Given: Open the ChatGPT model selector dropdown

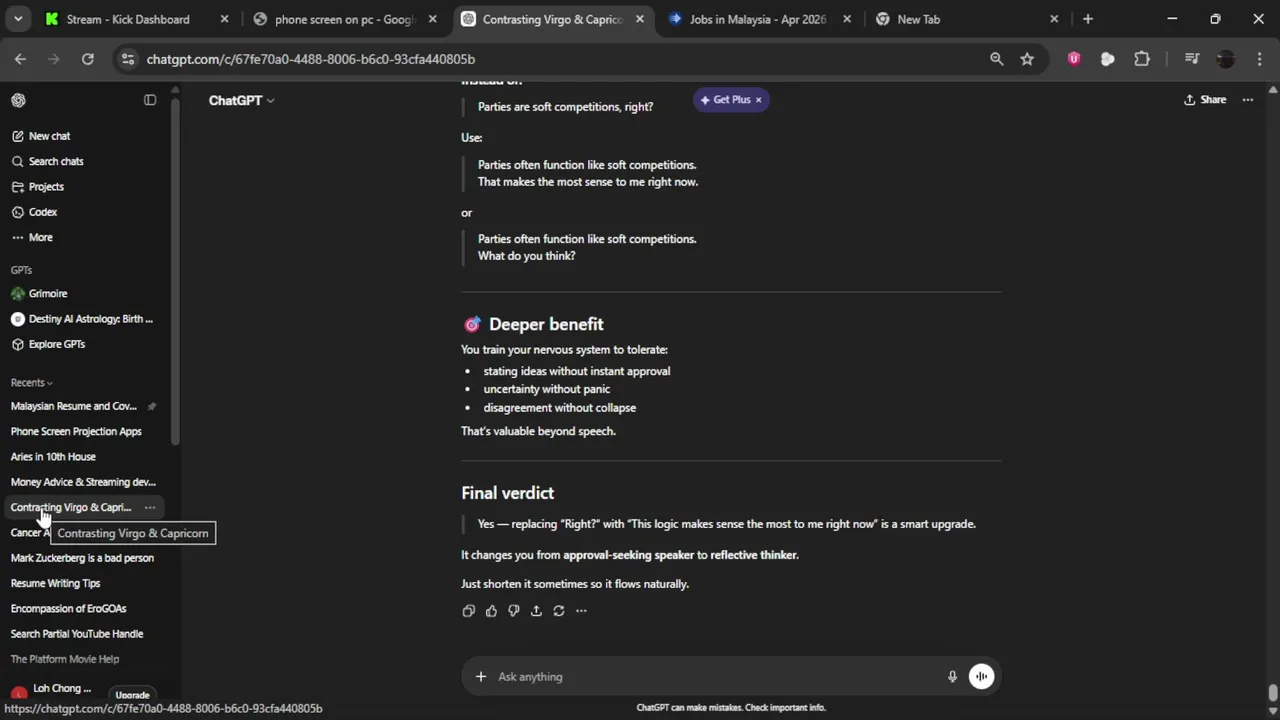Looking at the screenshot, I should [x=241, y=100].
